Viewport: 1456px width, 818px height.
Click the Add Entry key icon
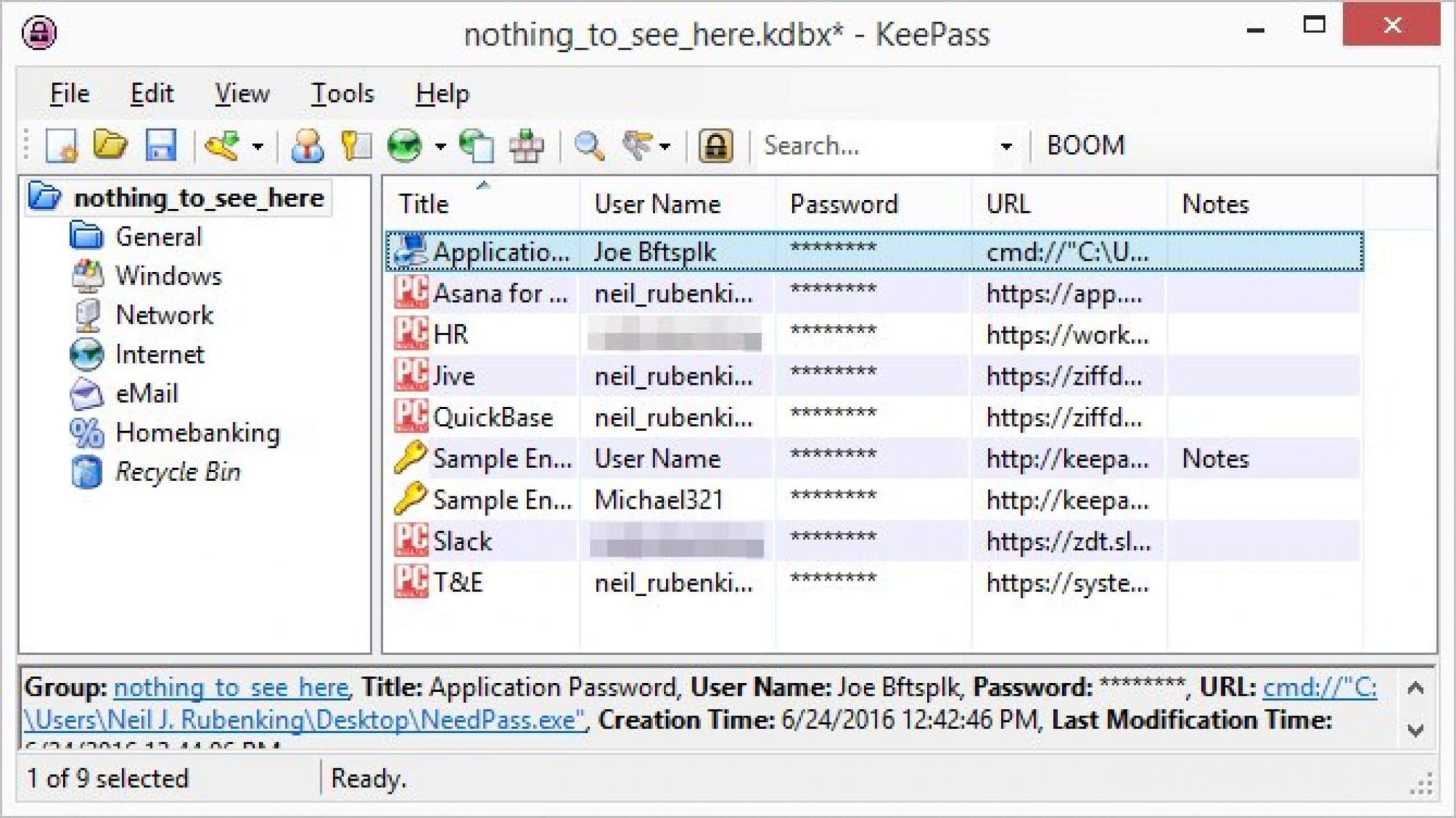(222, 146)
